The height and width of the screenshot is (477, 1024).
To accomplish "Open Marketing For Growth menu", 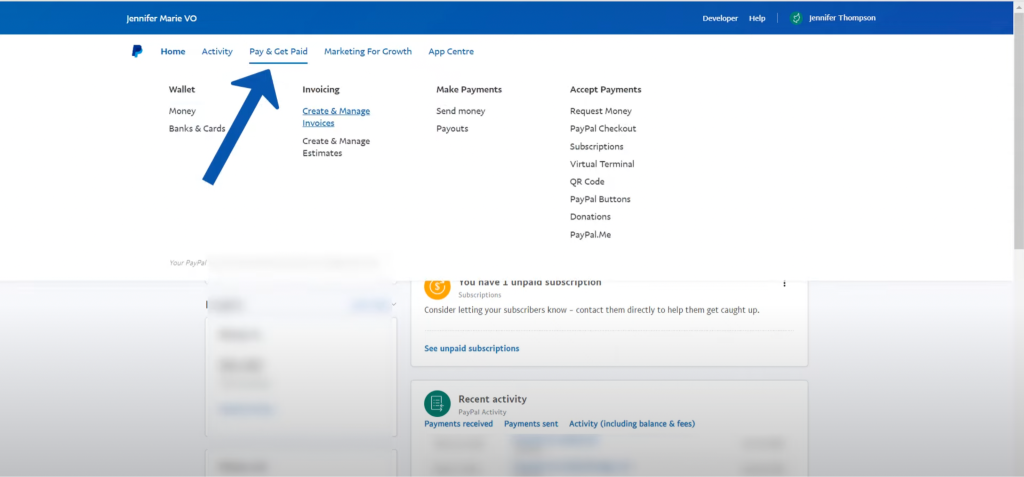I will (x=368, y=52).
